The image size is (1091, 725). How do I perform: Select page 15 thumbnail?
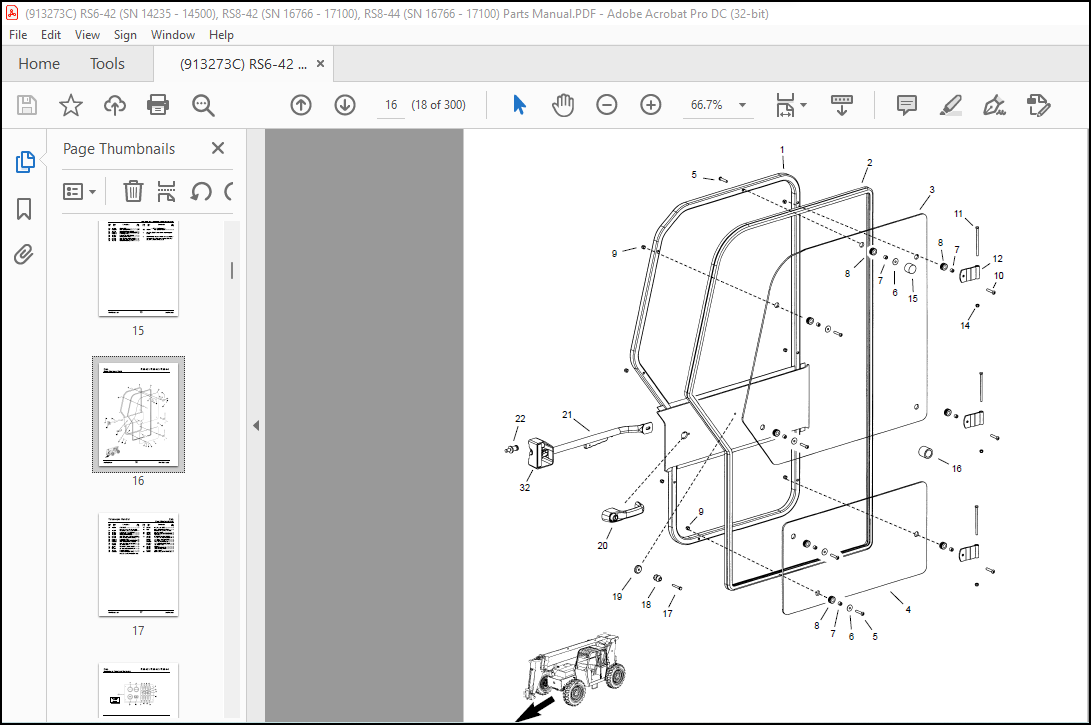138,269
